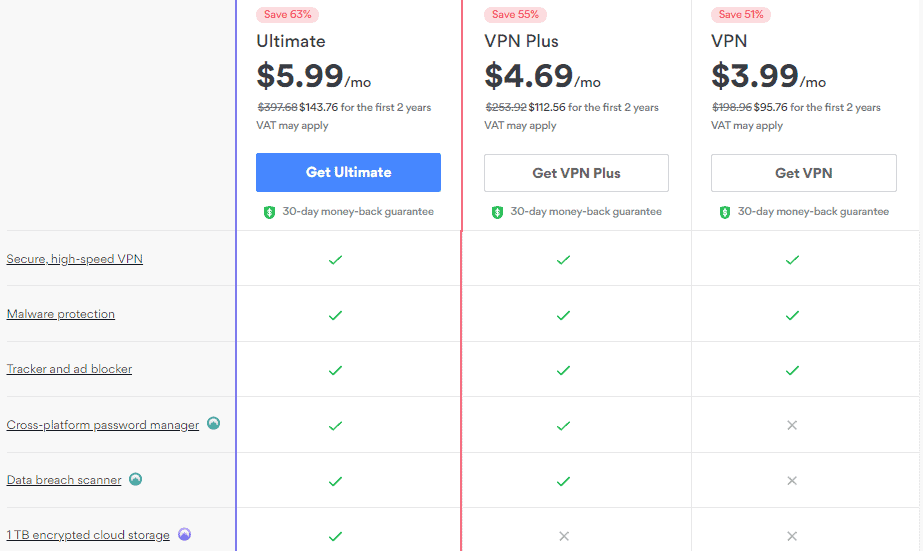Click the money-back shield under Get VPN Plus

pos(497,212)
